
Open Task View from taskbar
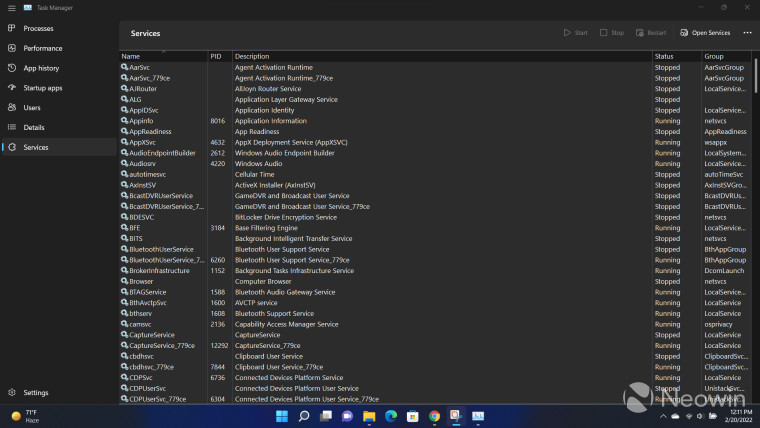(326, 416)
